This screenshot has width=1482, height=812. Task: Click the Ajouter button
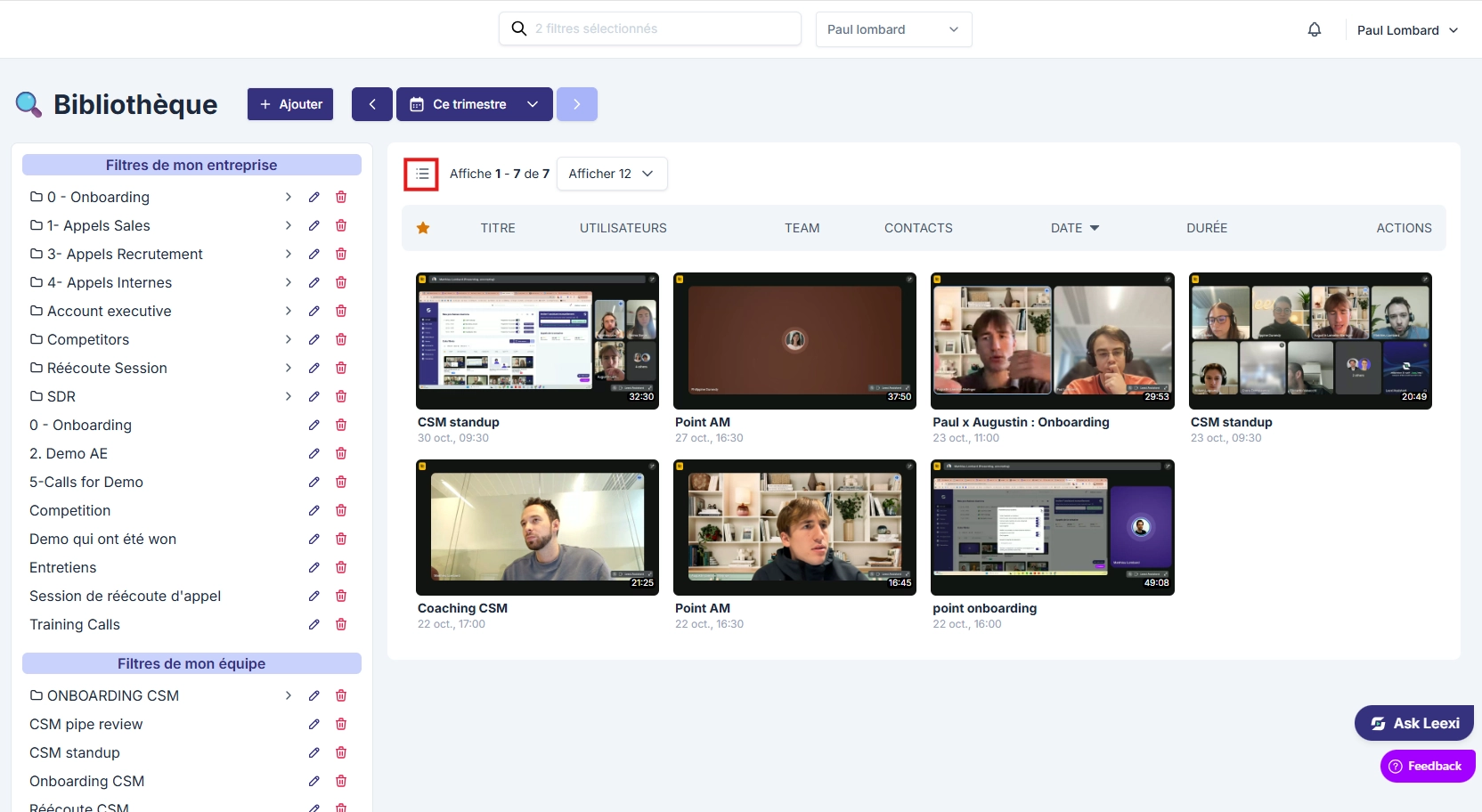290,104
